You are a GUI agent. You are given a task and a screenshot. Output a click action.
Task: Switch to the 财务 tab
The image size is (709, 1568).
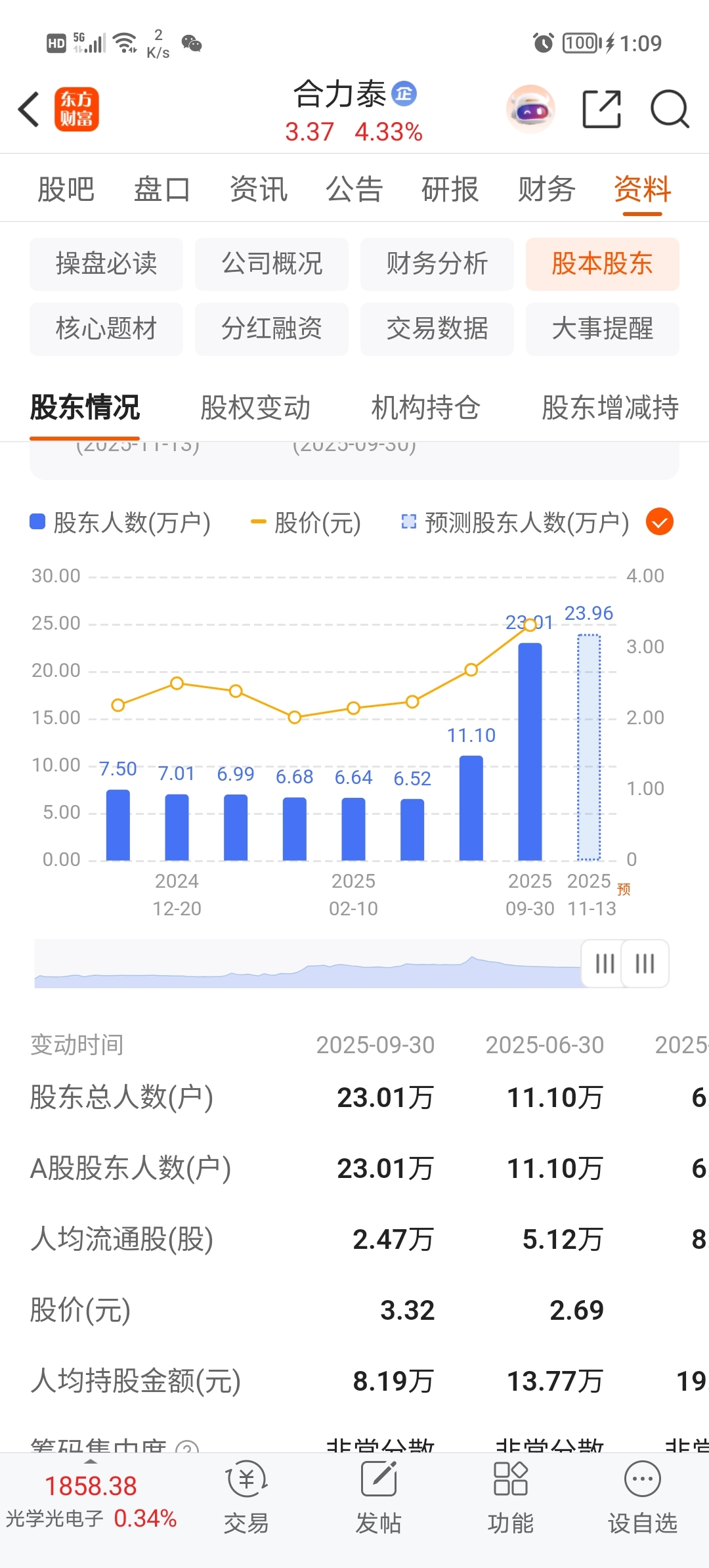point(546,189)
